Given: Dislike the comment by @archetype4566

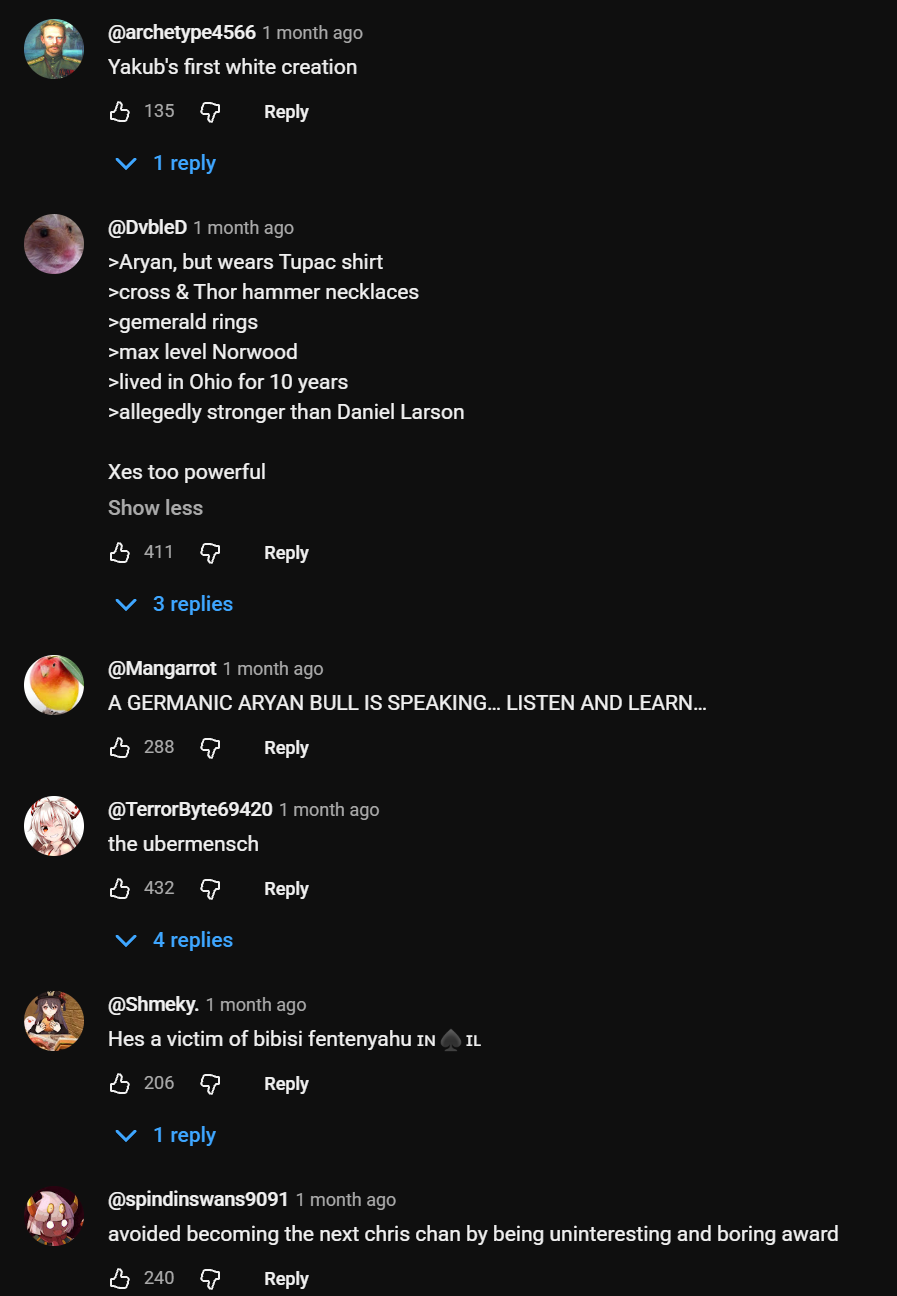Looking at the screenshot, I should [210, 112].
